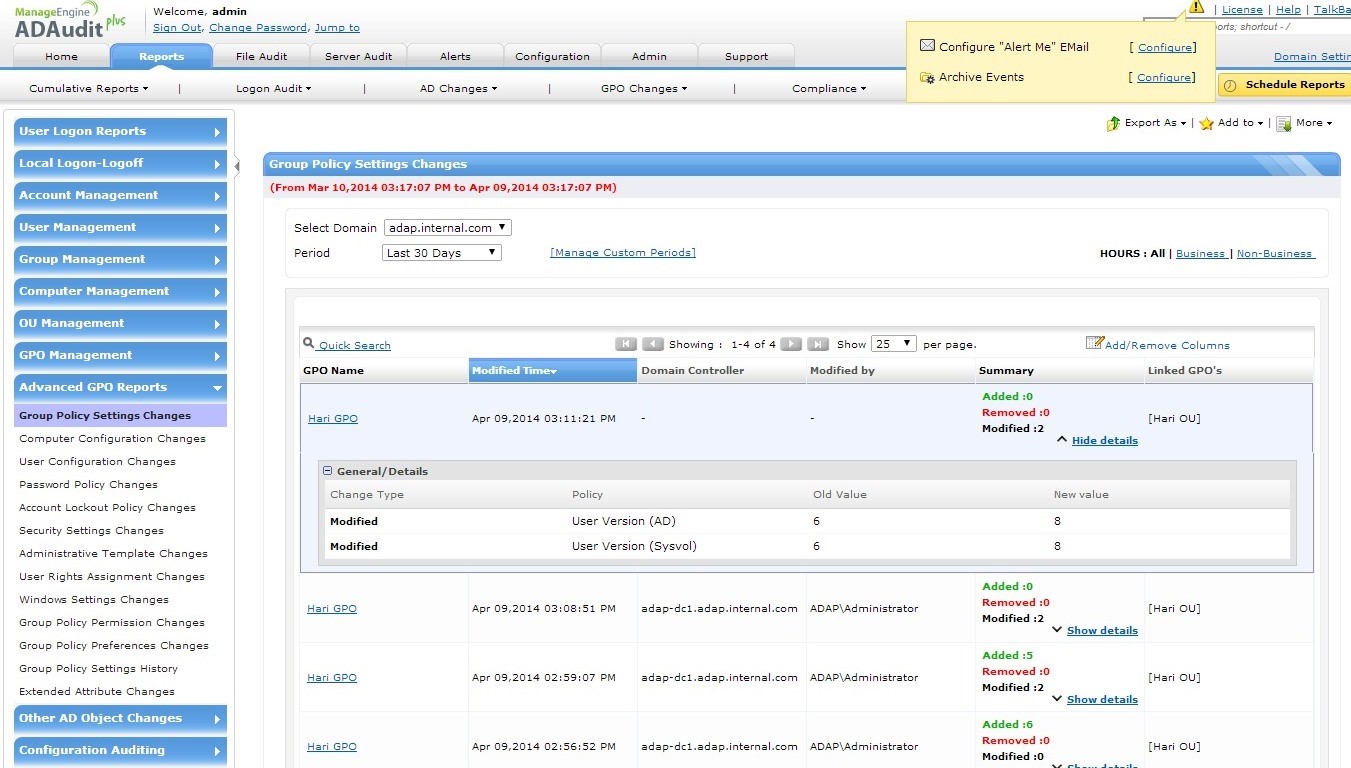The height and width of the screenshot is (768, 1351).
Task: Change the rows per page dropdown
Action: click(893, 344)
